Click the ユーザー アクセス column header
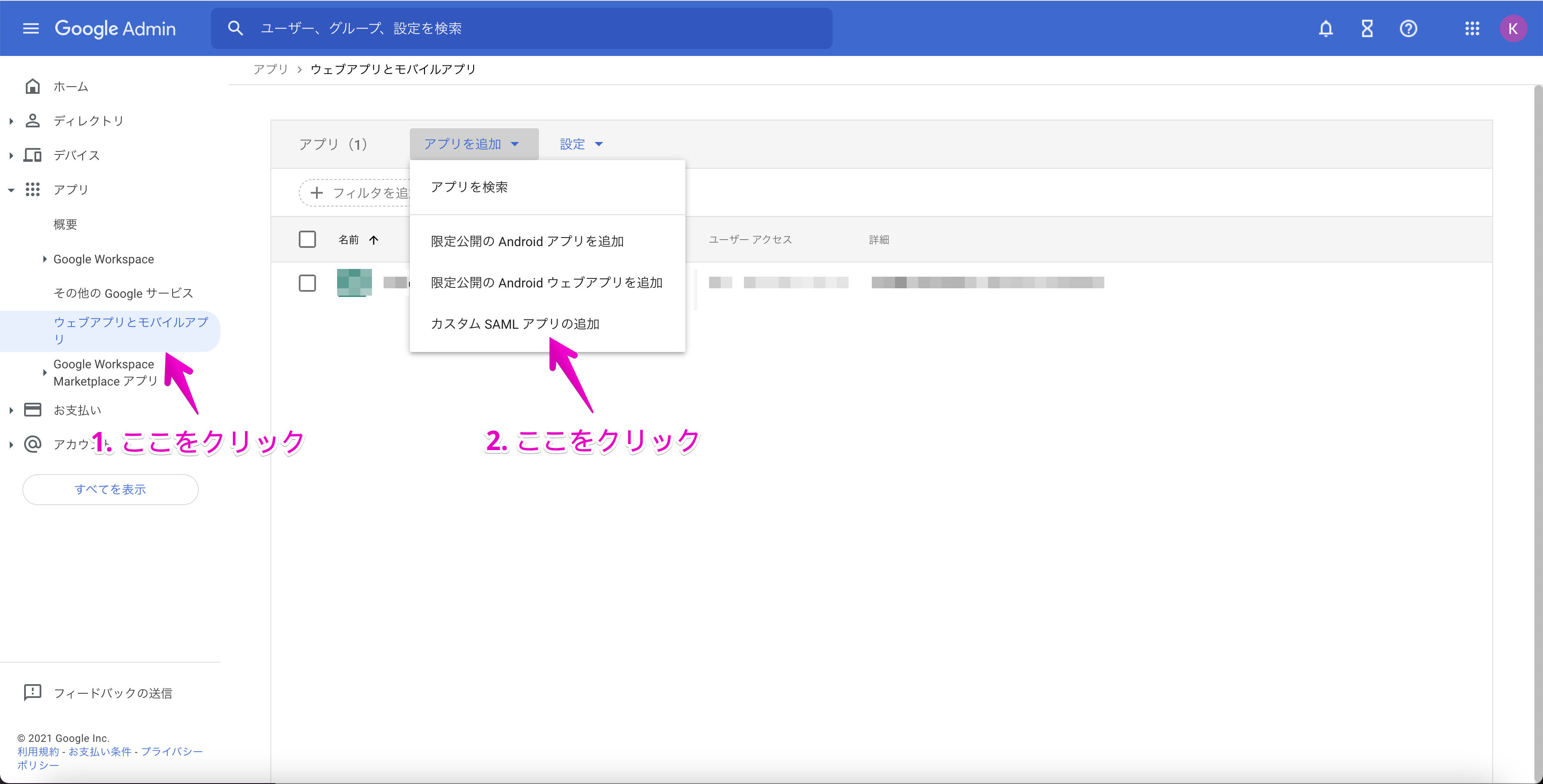1543x784 pixels. (x=750, y=240)
